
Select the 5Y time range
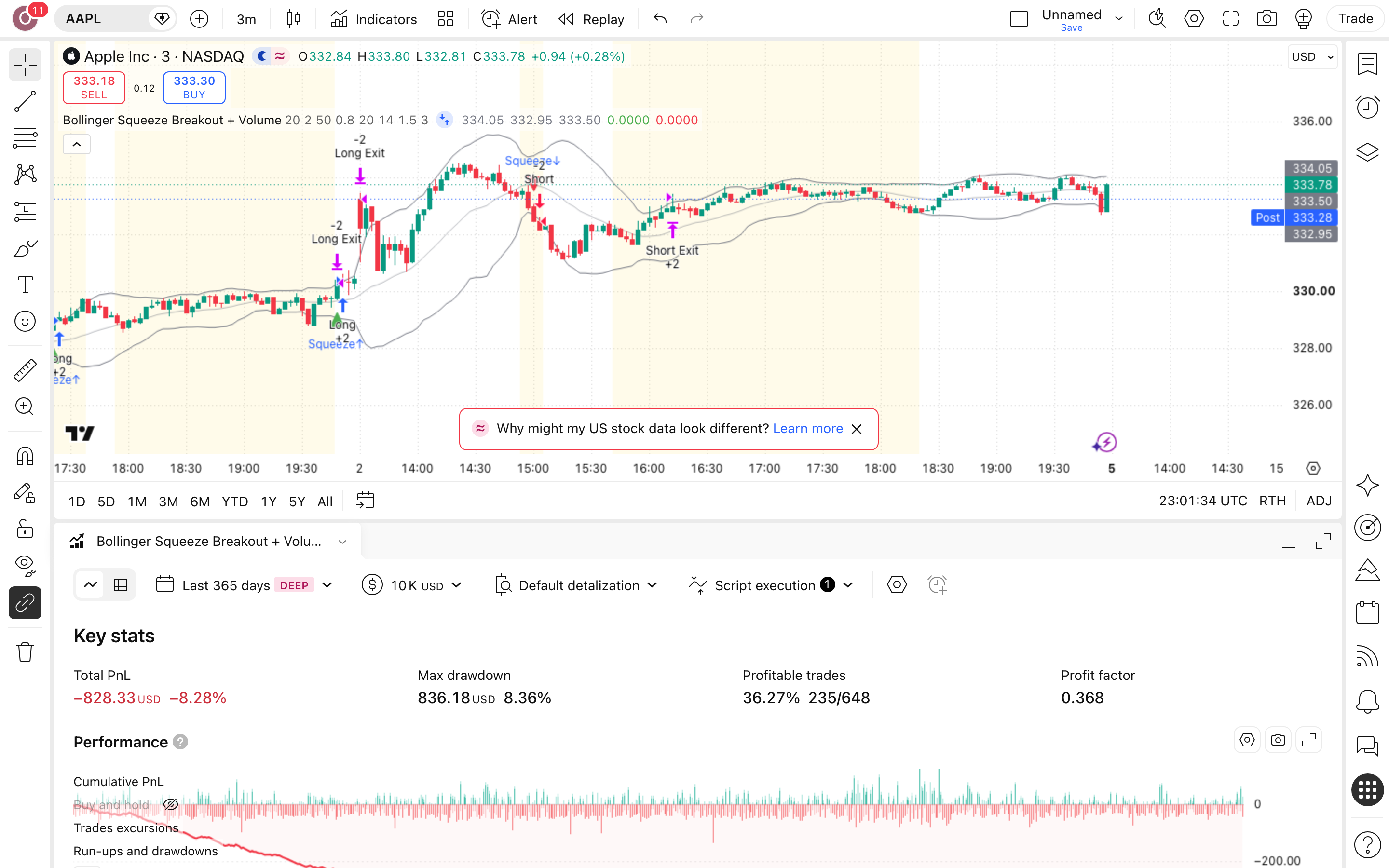(x=297, y=501)
